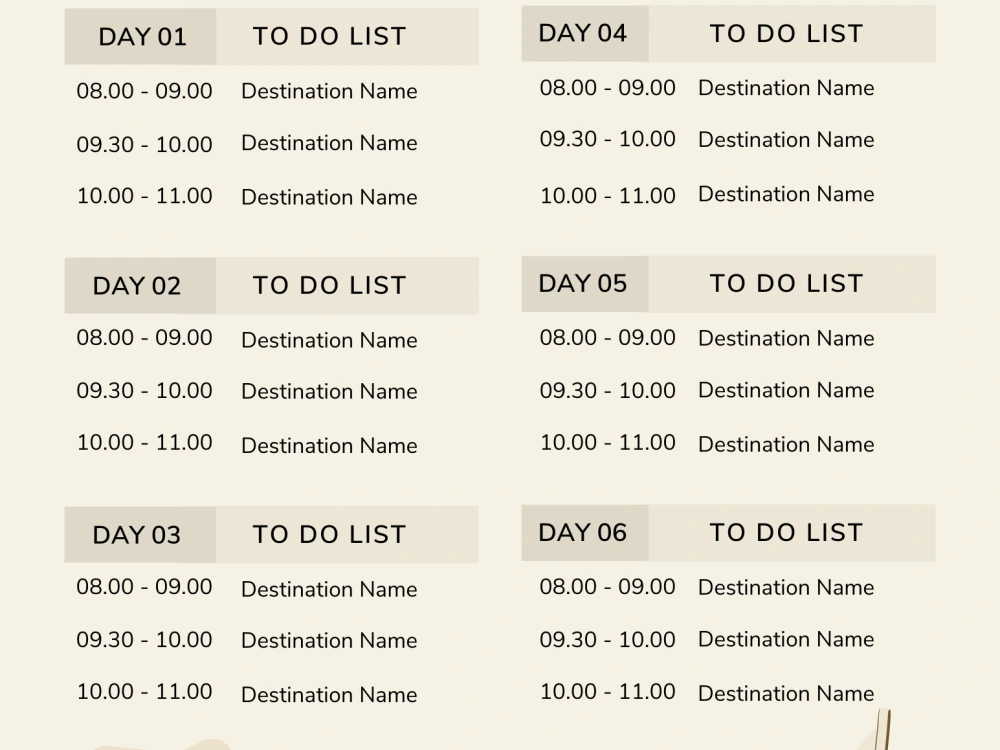This screenshot has width=1000, height=750.
Task: Click the 09.30 - 10.00 time under DAY 02
Action: pos(145,390)
